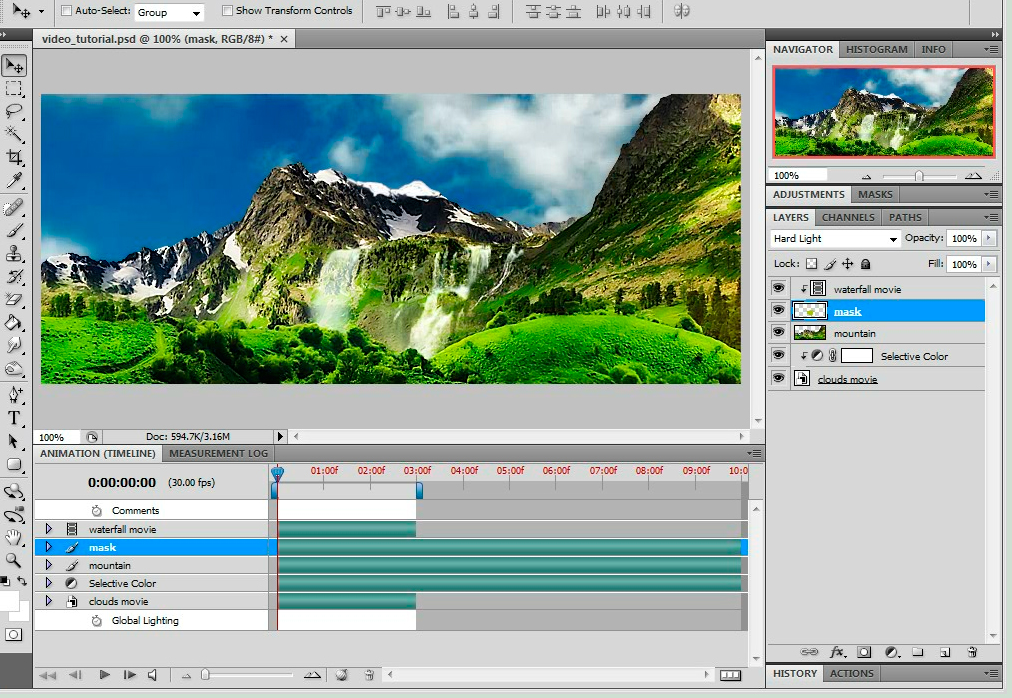Open the Fill slider arrow
Screen dimensions: 1012x698
point(988,263)
